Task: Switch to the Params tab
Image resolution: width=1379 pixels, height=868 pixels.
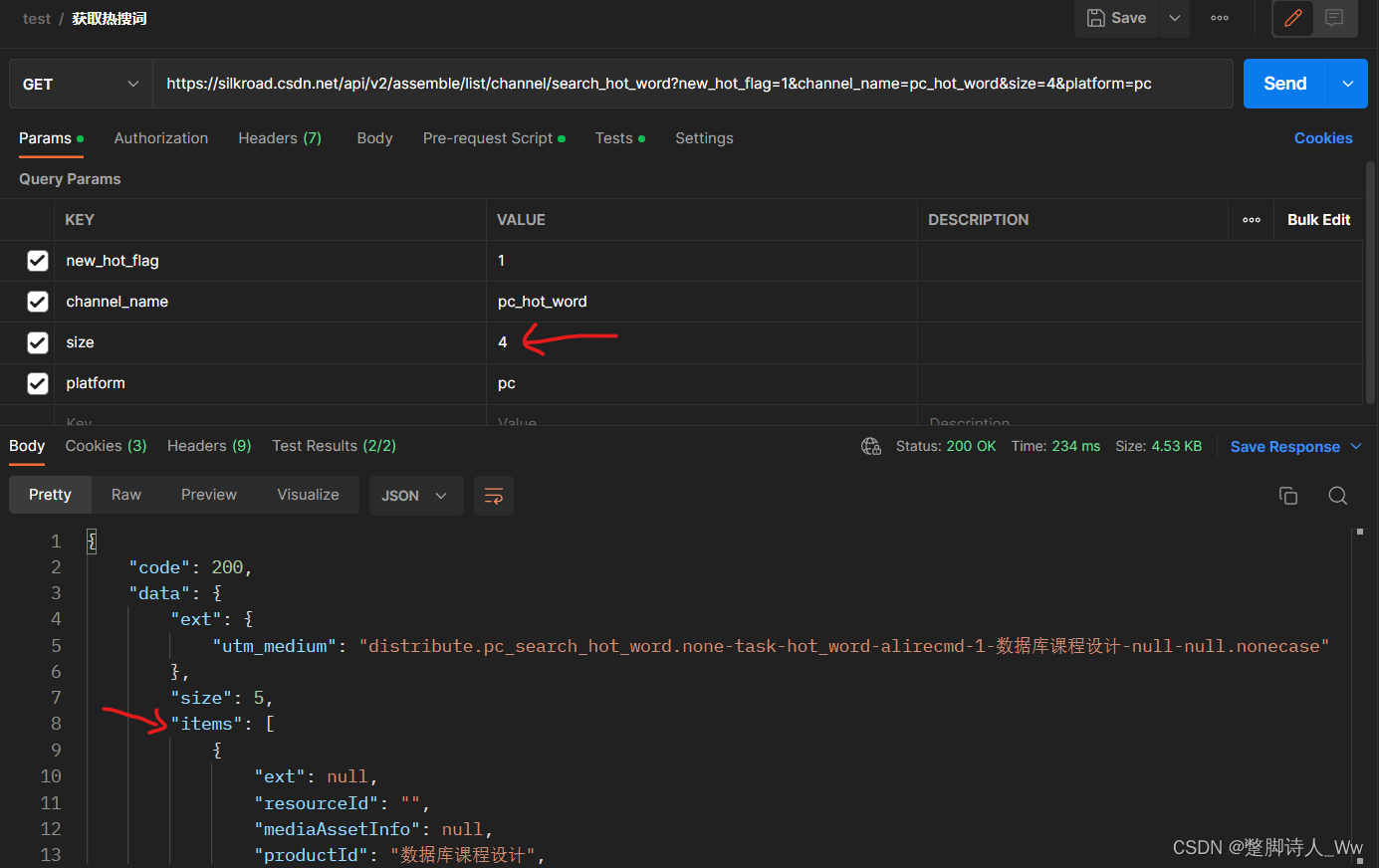Action: [x=51, y=138]
